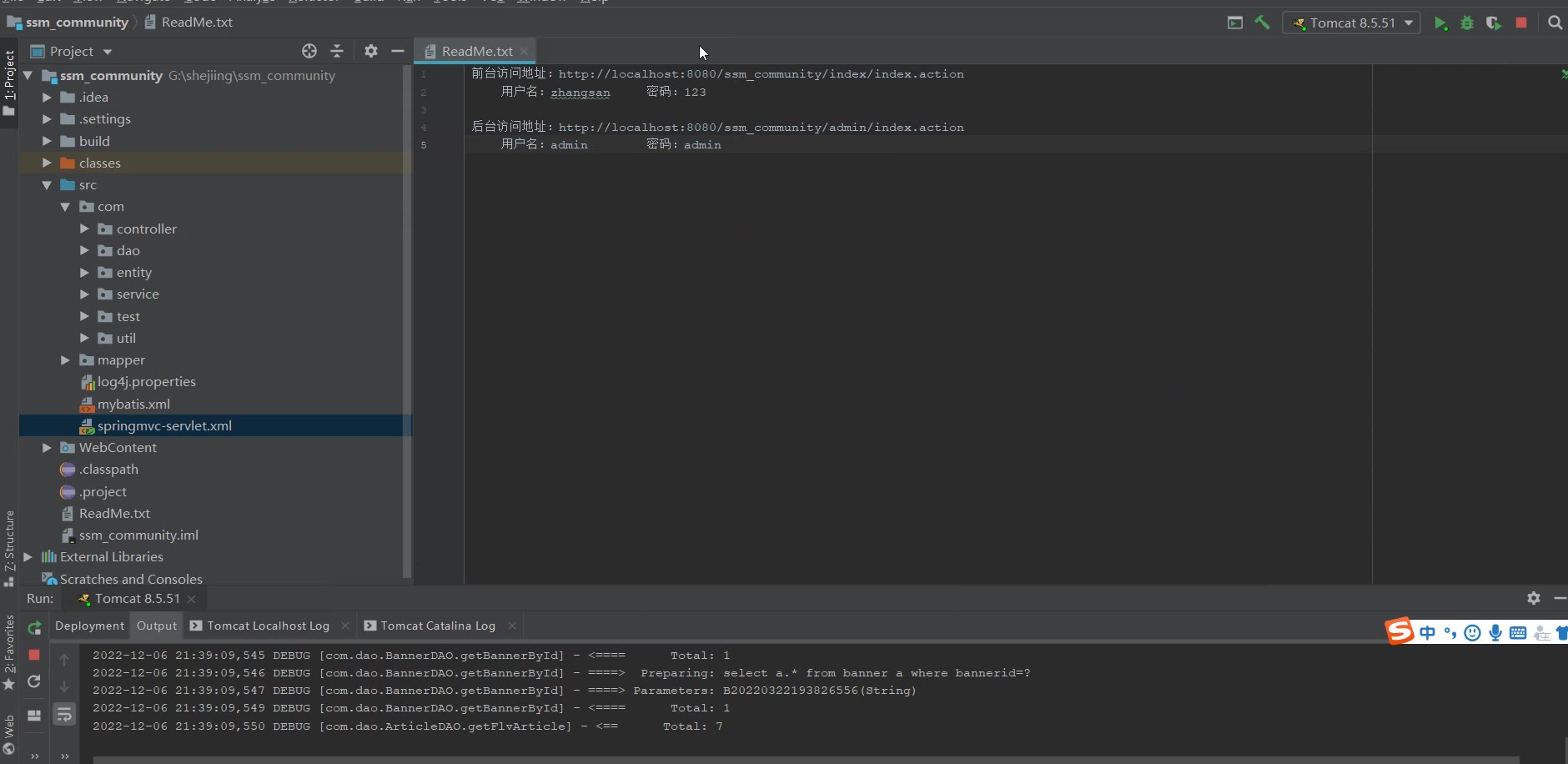Click the frontend index.action URL in ReadMe

coord(761,74)
